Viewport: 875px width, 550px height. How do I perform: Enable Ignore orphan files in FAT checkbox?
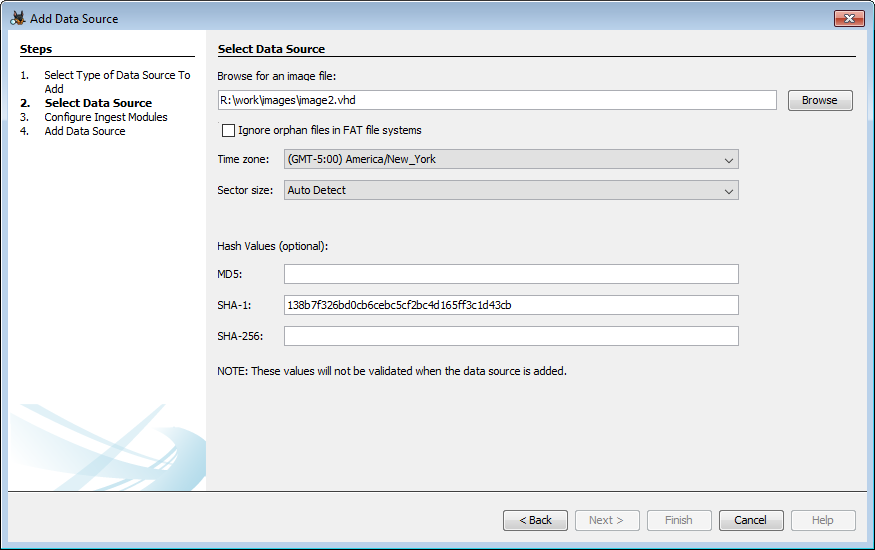(x=228, y=130)
